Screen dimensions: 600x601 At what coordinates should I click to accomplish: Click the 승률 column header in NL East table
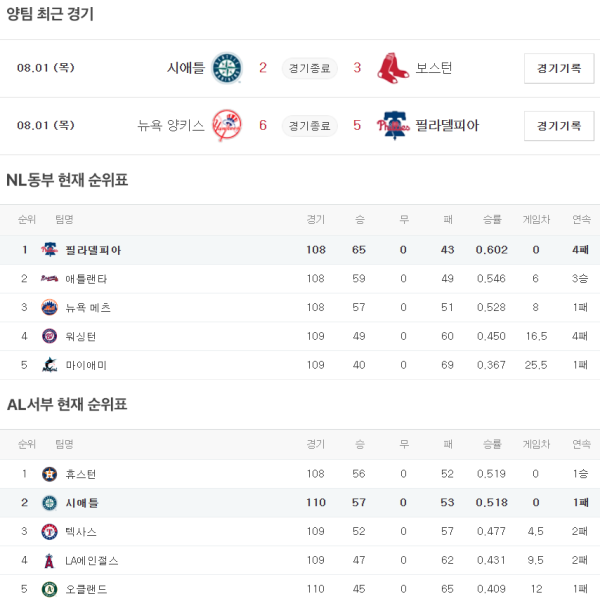click(492, 219)
